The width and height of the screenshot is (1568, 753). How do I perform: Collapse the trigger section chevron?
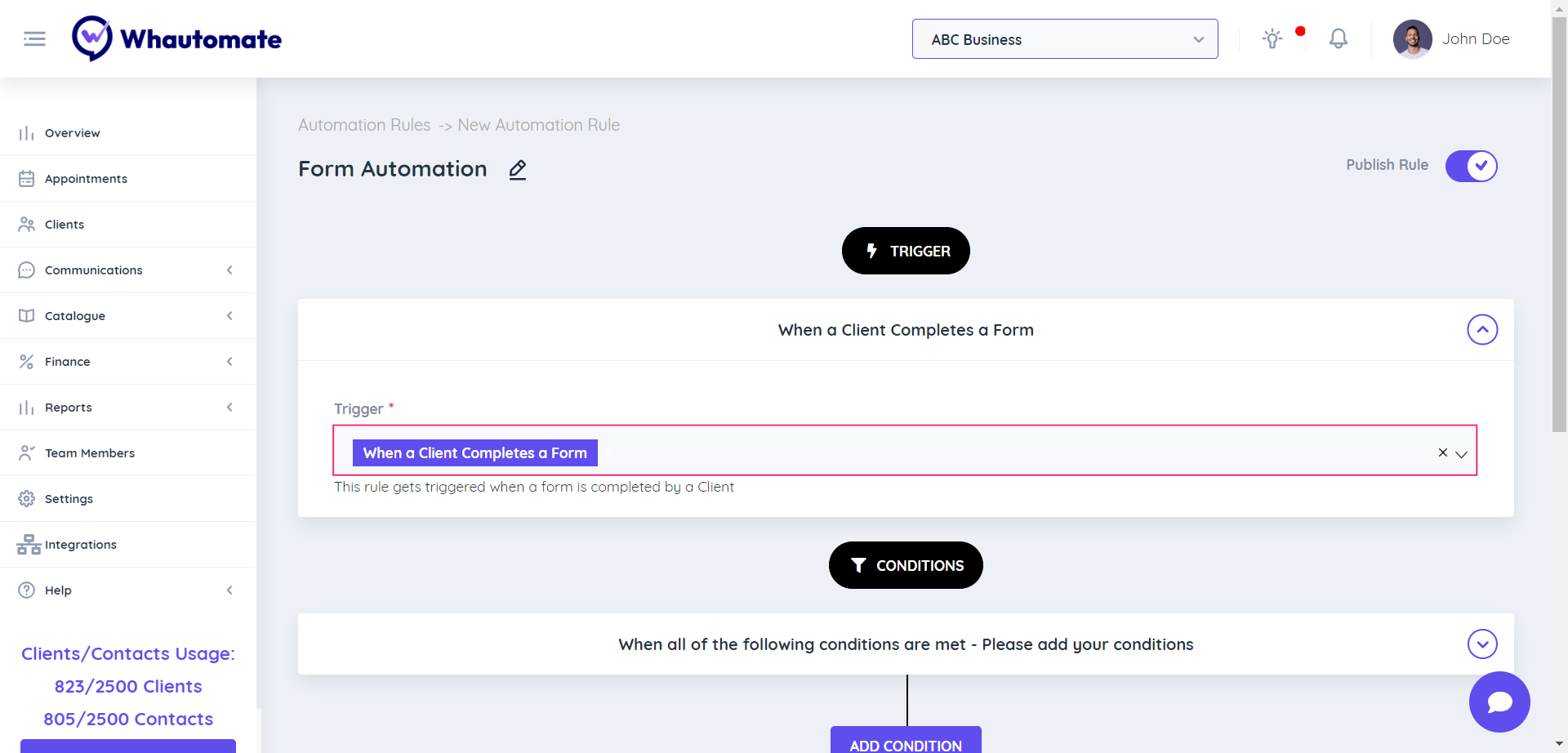click(1481, 330)
